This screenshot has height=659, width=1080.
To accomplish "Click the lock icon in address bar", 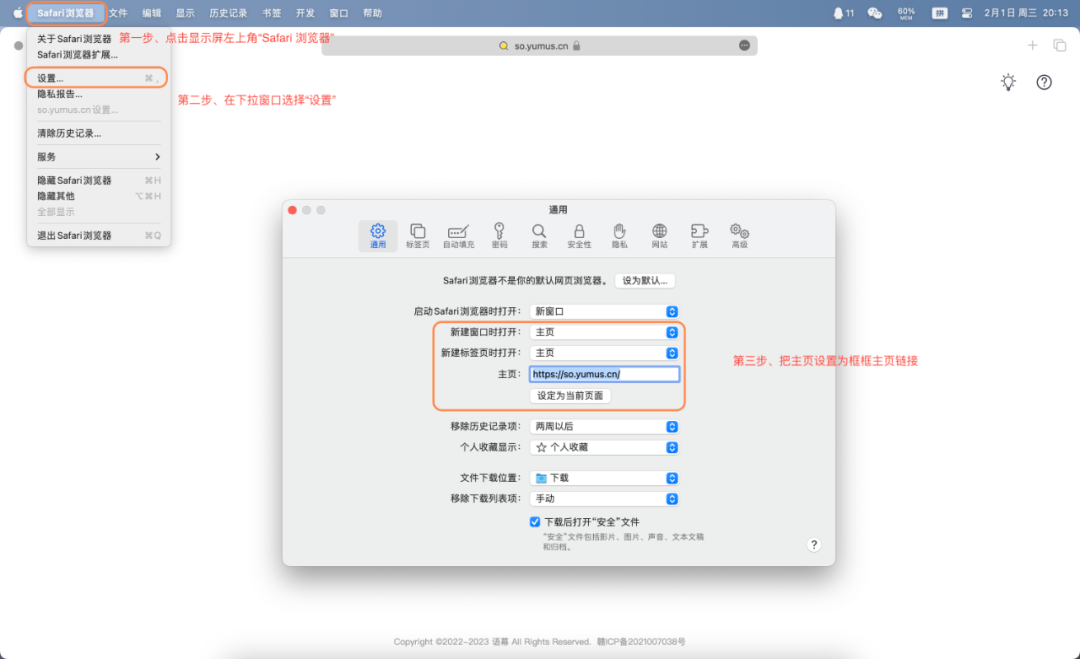I will pos(577,45).
